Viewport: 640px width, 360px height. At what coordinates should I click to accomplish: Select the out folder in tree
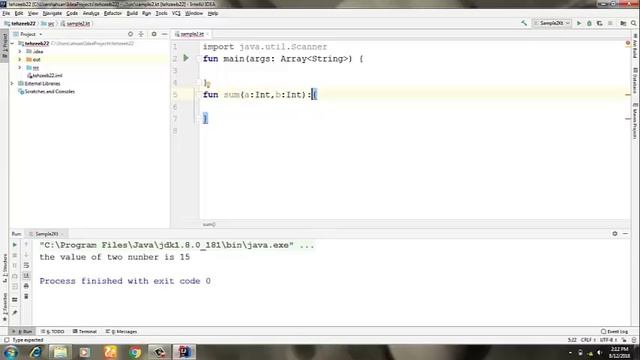click(x=33, y=60)
